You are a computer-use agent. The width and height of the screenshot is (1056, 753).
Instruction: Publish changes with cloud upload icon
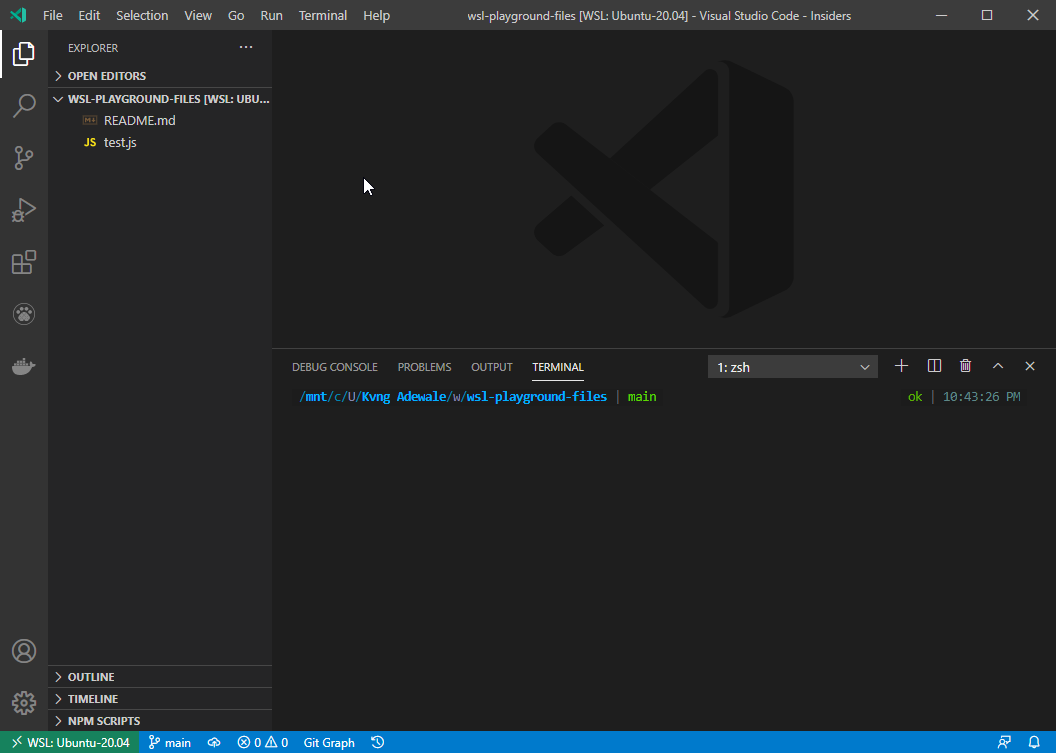pyautogui.click(x=214, y=742)
